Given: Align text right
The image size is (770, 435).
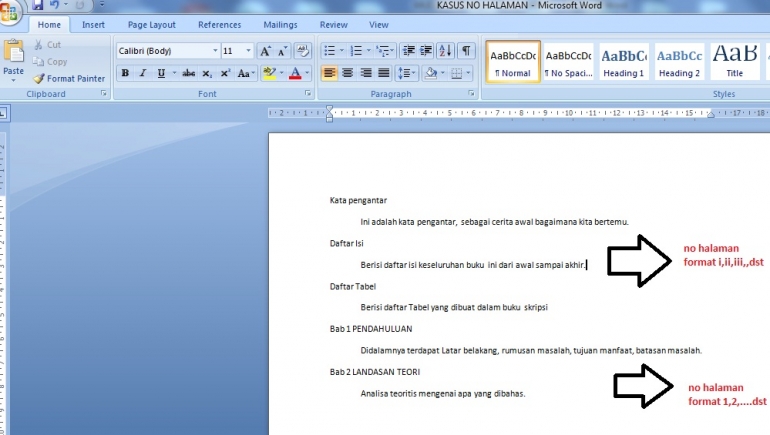Looking at the screenshot, I should (x=365, y=73).
